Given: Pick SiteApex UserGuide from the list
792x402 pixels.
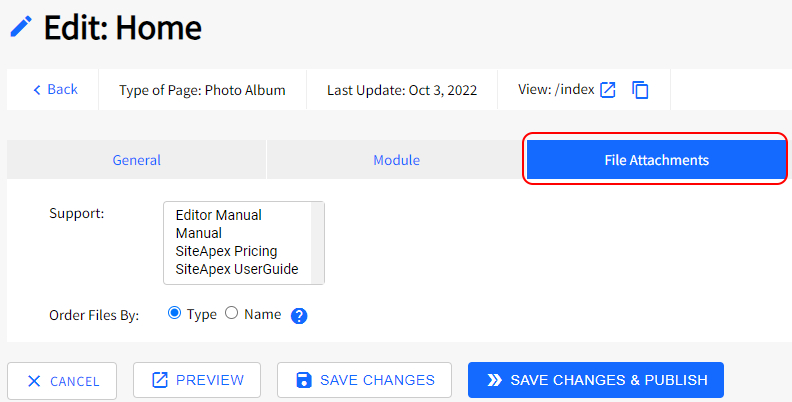Looking at the screenshot, I should point(235,269).
